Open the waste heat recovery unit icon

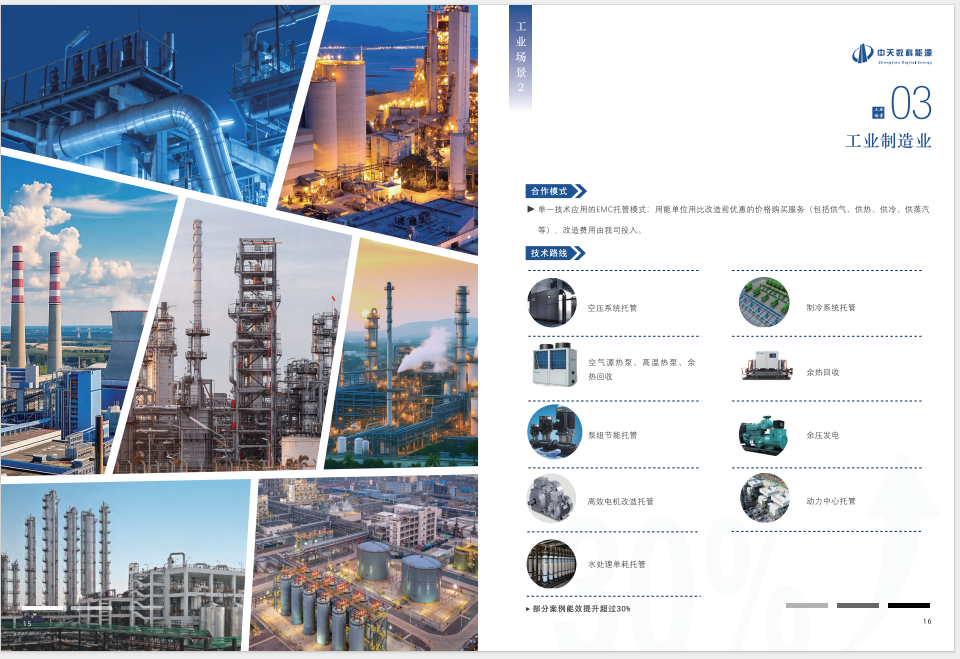click(x=764, y=368)
